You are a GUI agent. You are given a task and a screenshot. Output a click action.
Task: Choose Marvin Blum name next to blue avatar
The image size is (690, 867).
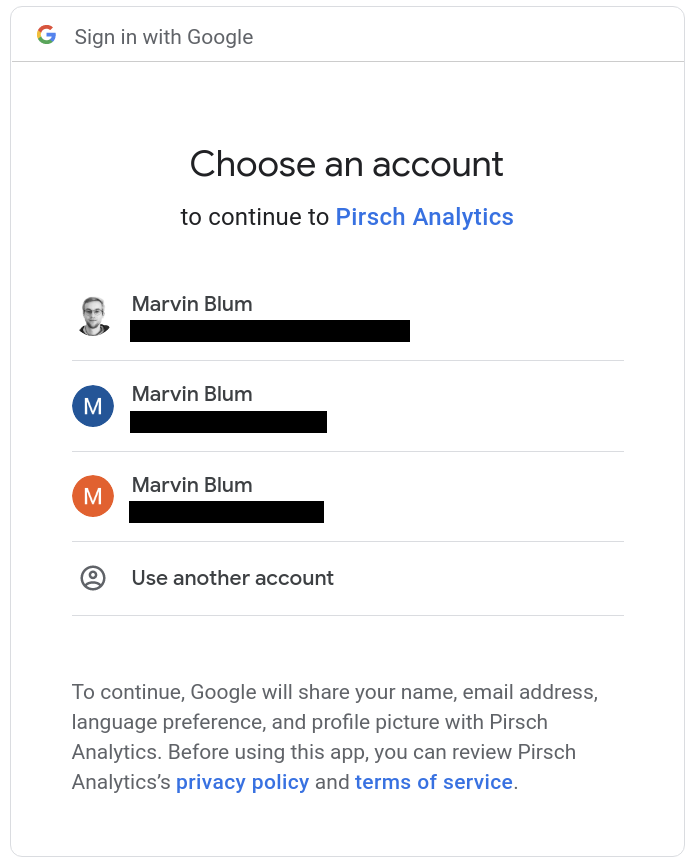(x=192, y=394)
